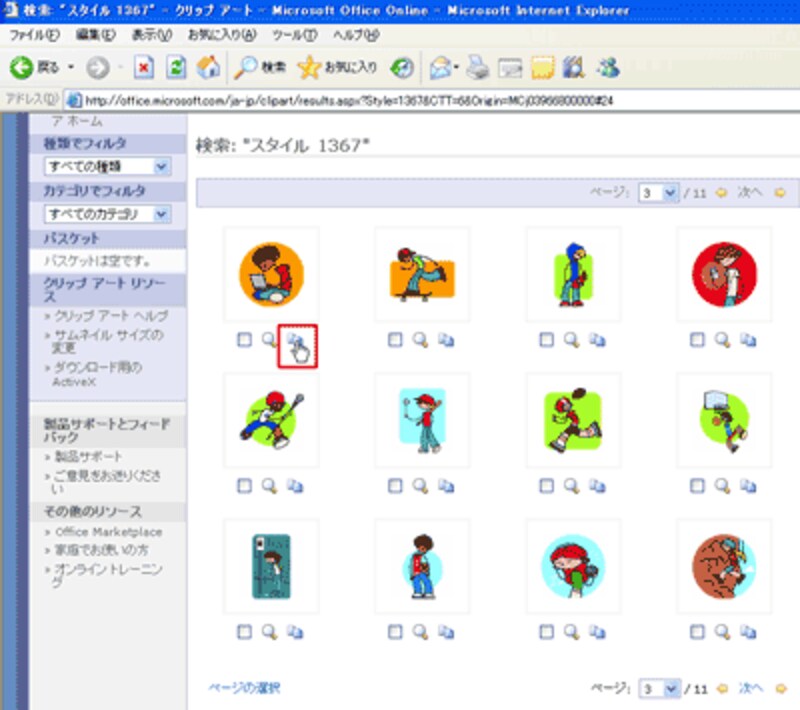Open the skateboarder clip art thumbnail
Screen dimensions: 800x710
coord(422,274)
